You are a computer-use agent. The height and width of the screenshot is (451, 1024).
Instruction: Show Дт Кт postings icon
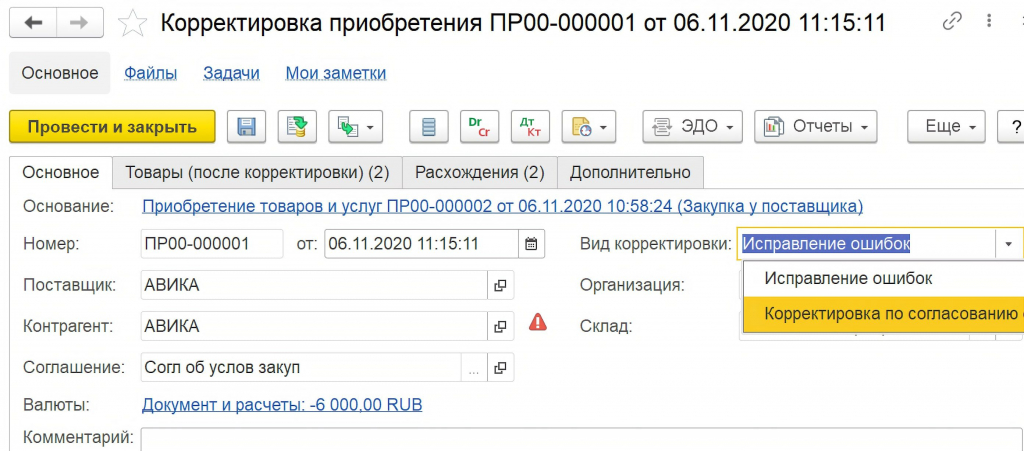click(530, 127)
